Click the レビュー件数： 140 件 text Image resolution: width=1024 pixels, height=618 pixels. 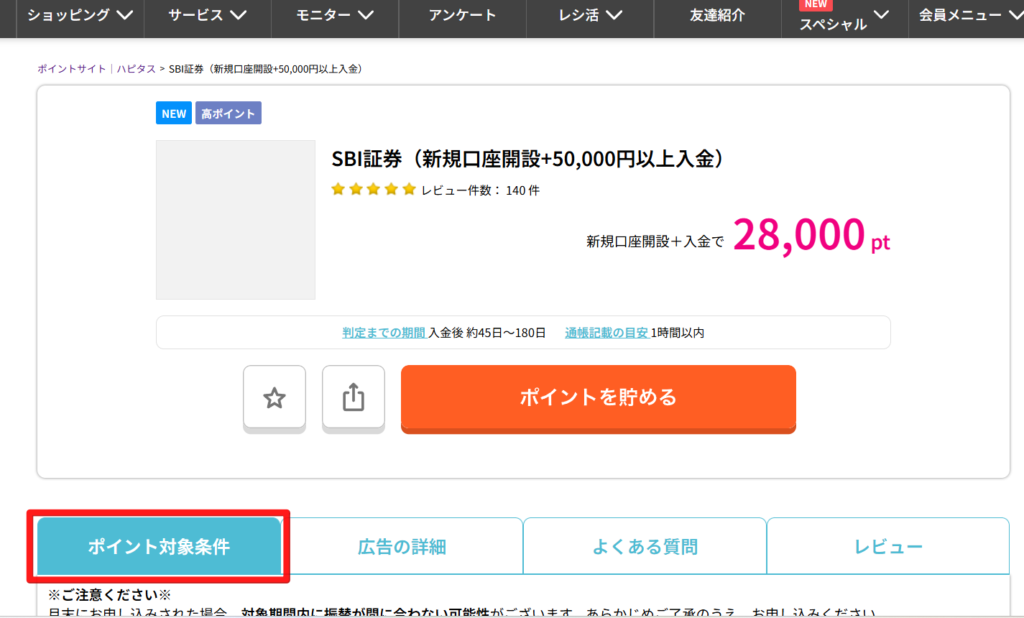[x=480, y=190]
